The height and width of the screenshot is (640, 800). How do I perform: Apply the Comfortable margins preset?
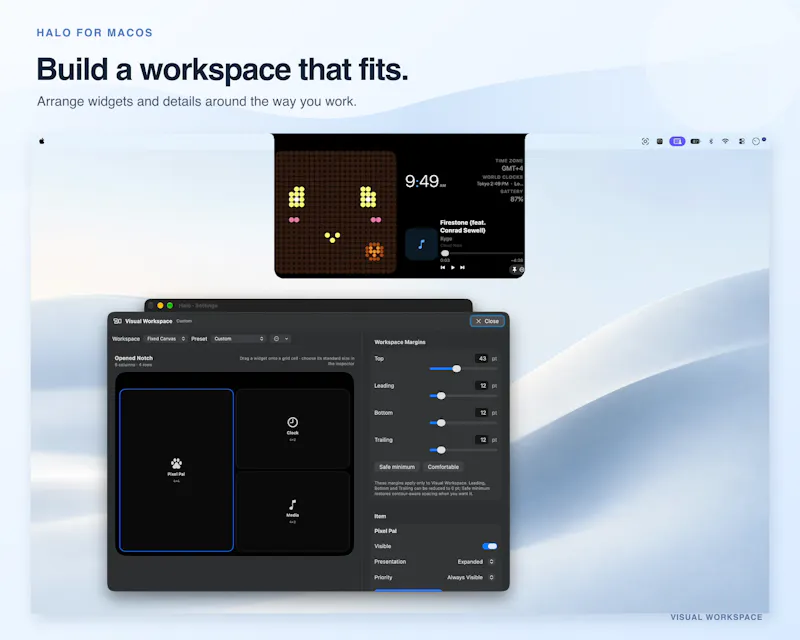pyautogui.click(x=443, y=467)
